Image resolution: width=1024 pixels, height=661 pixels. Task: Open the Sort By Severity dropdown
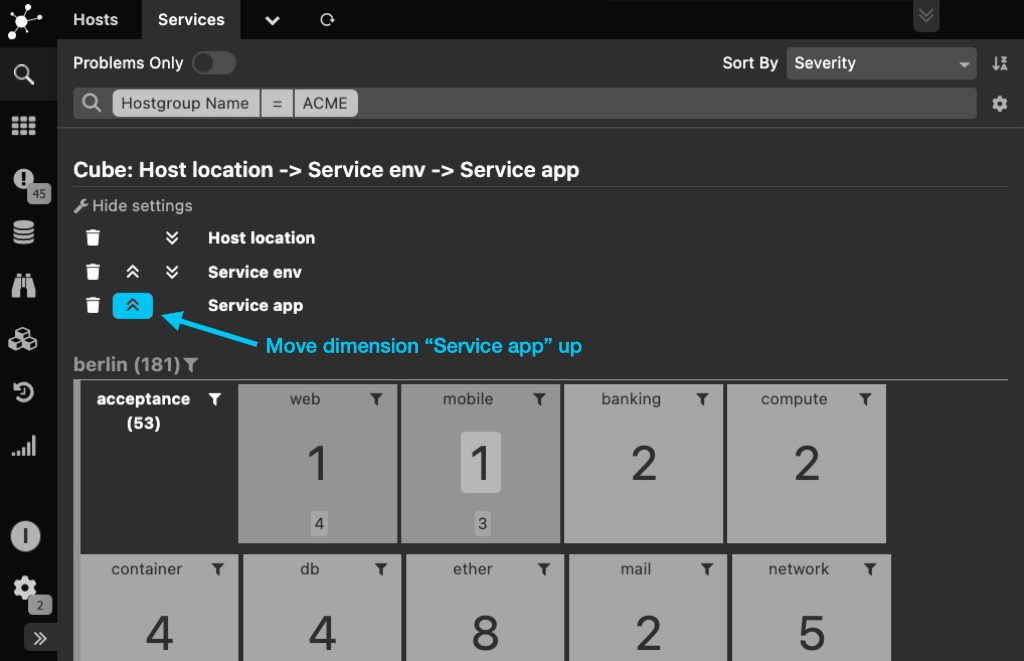click(x=881, y=63)
